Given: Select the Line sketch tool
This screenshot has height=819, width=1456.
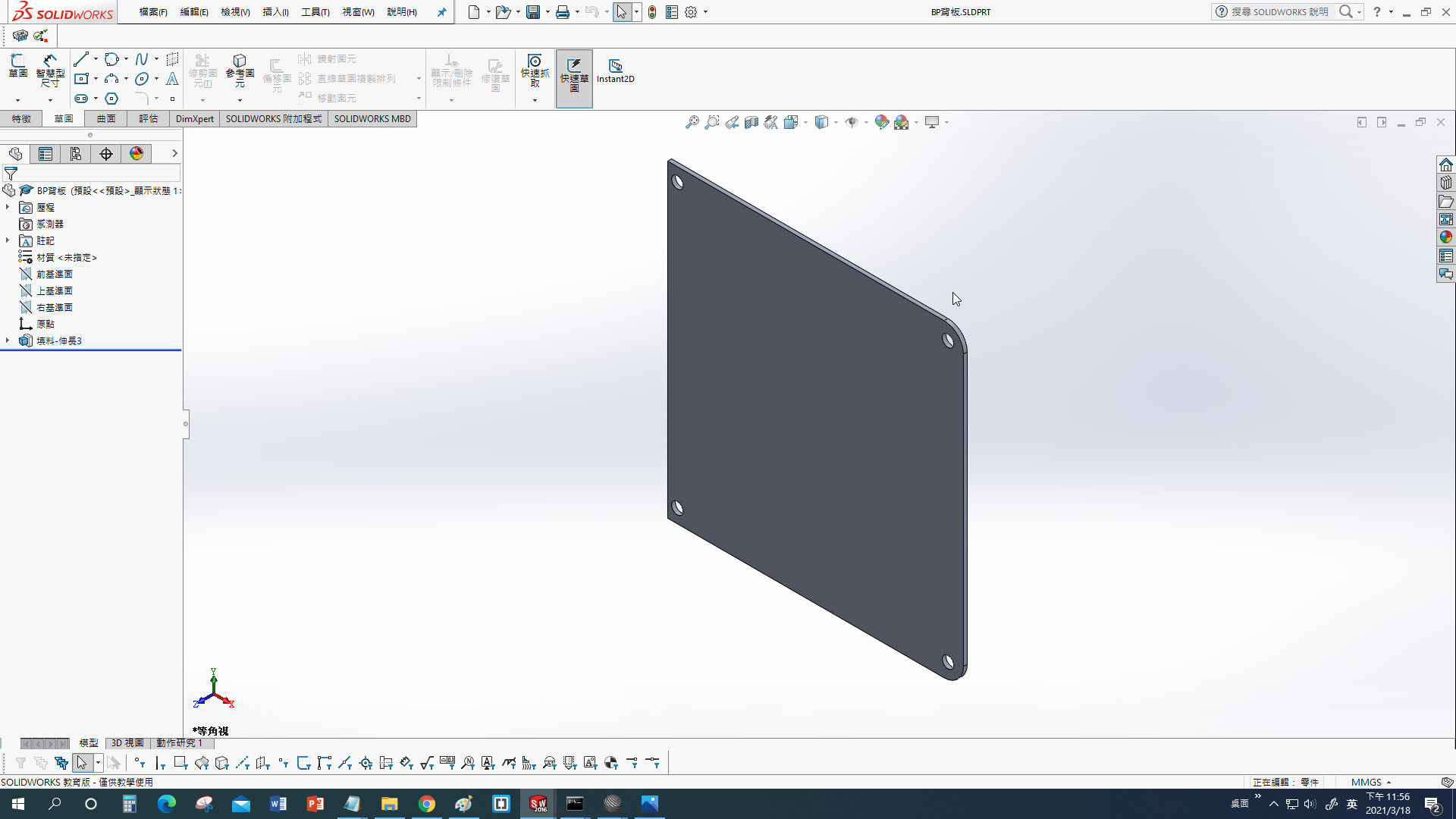Looking at the screenshot, I should point(81,59).
